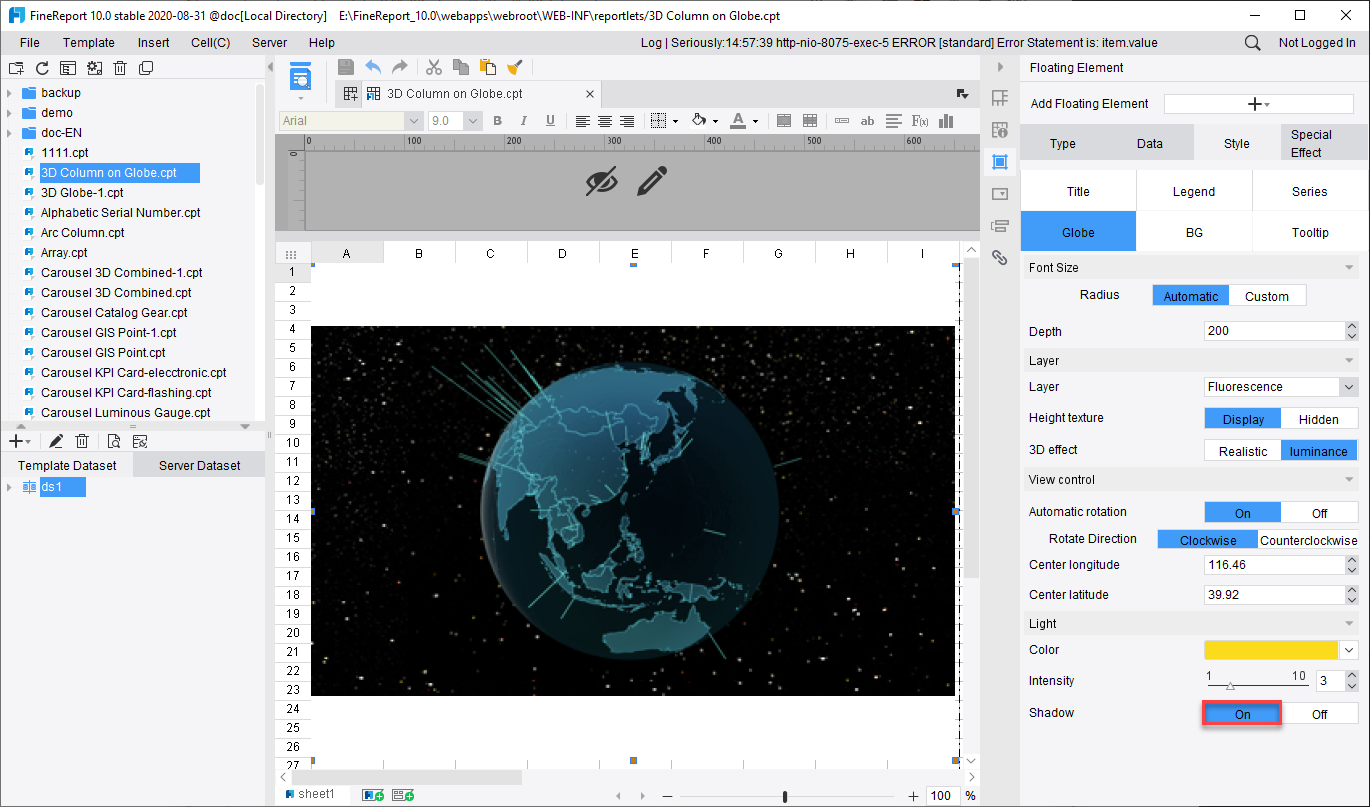Toggle italic formatting
Screen dimensions: 1370x807
[x=523, y=121]
